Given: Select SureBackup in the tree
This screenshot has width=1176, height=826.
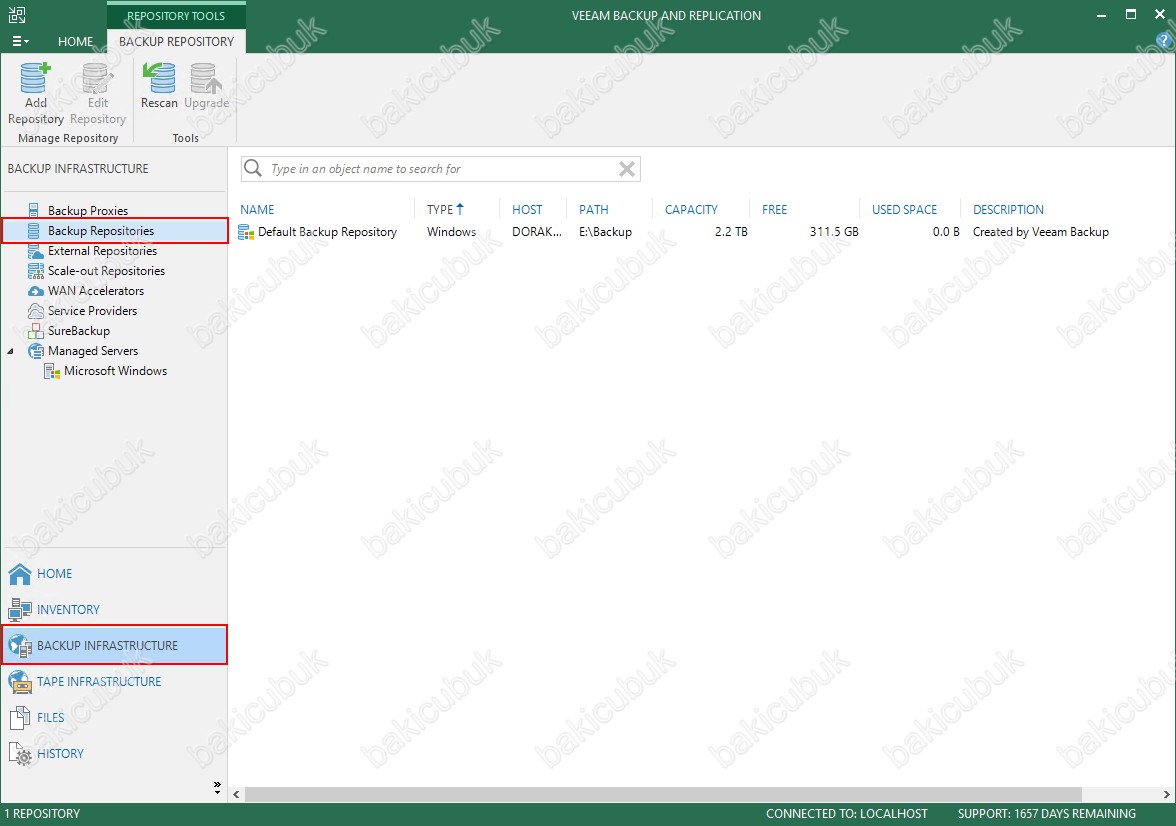Looking at the screenshot, I should (79, 331).
